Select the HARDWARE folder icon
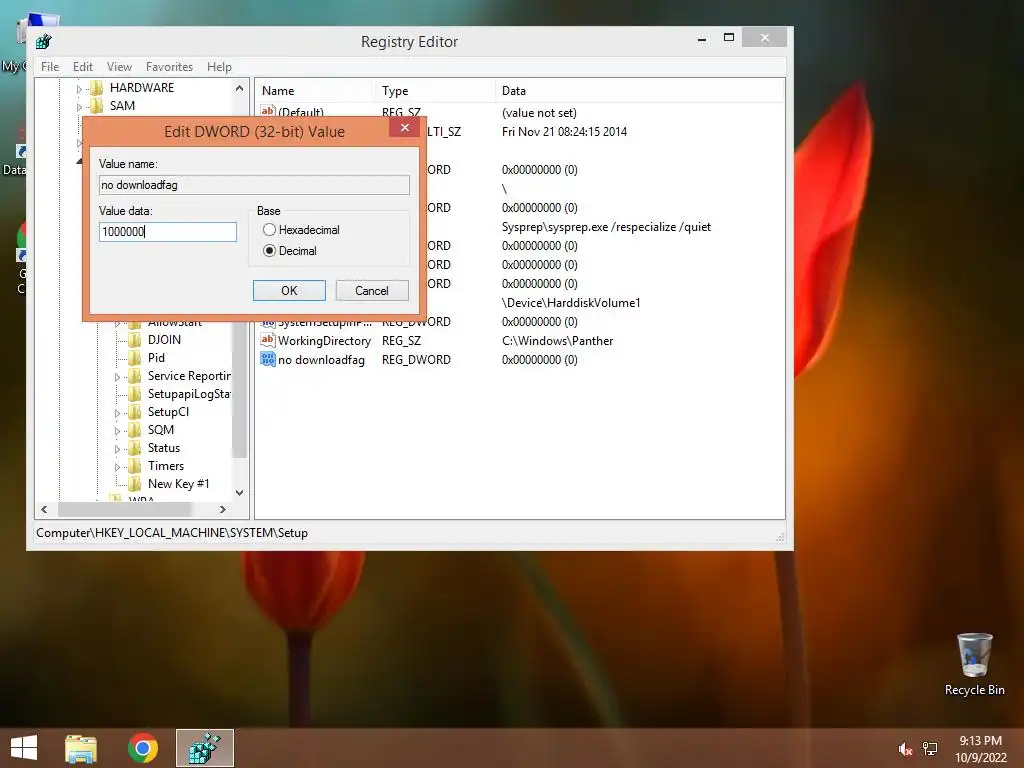 pos(97,88)
